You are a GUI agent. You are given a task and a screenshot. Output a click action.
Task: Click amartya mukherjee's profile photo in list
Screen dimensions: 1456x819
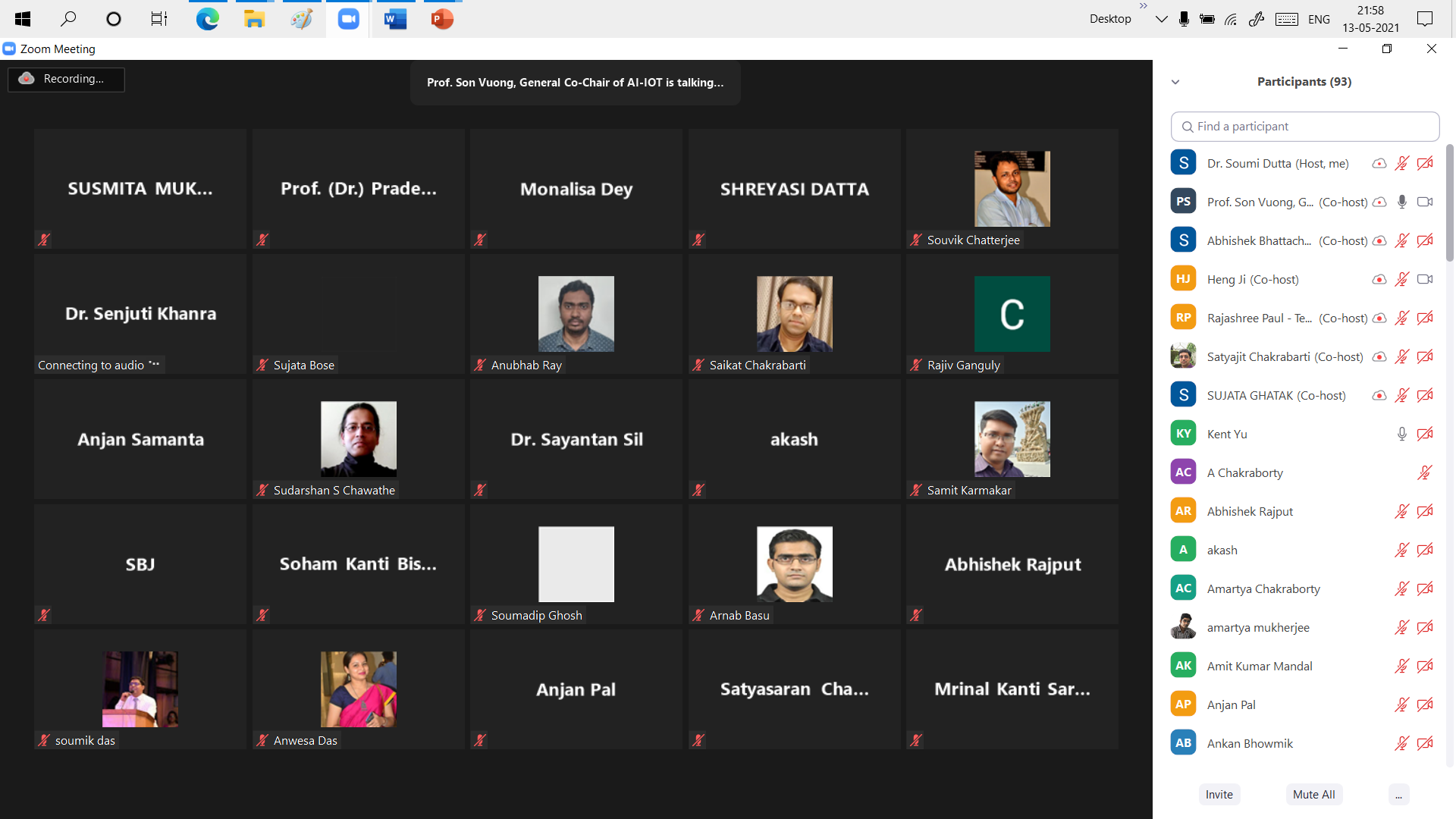1183,627
